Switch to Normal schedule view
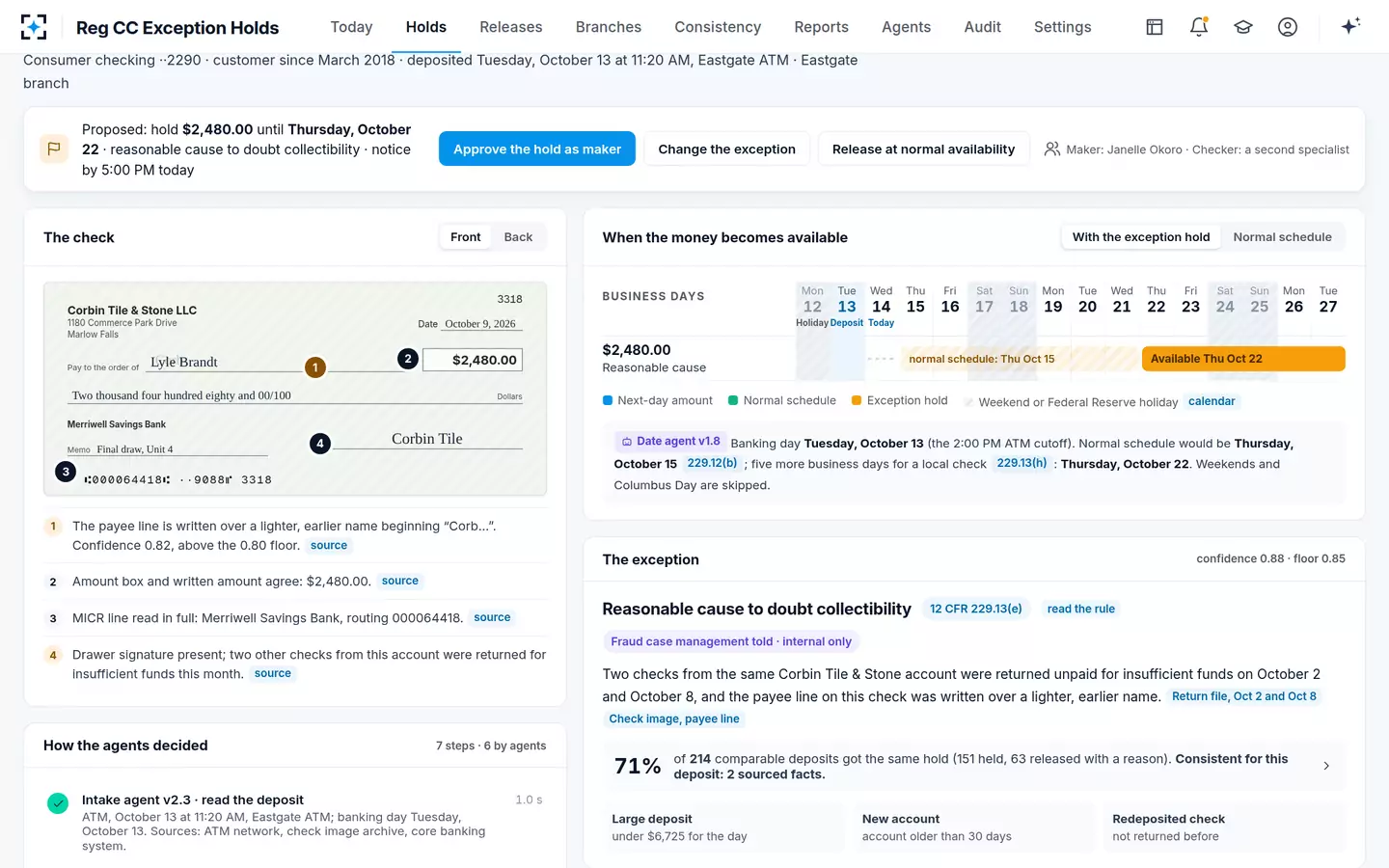Image resolution: width=1389 pixels, height=868 pixels. point(1282,237)
